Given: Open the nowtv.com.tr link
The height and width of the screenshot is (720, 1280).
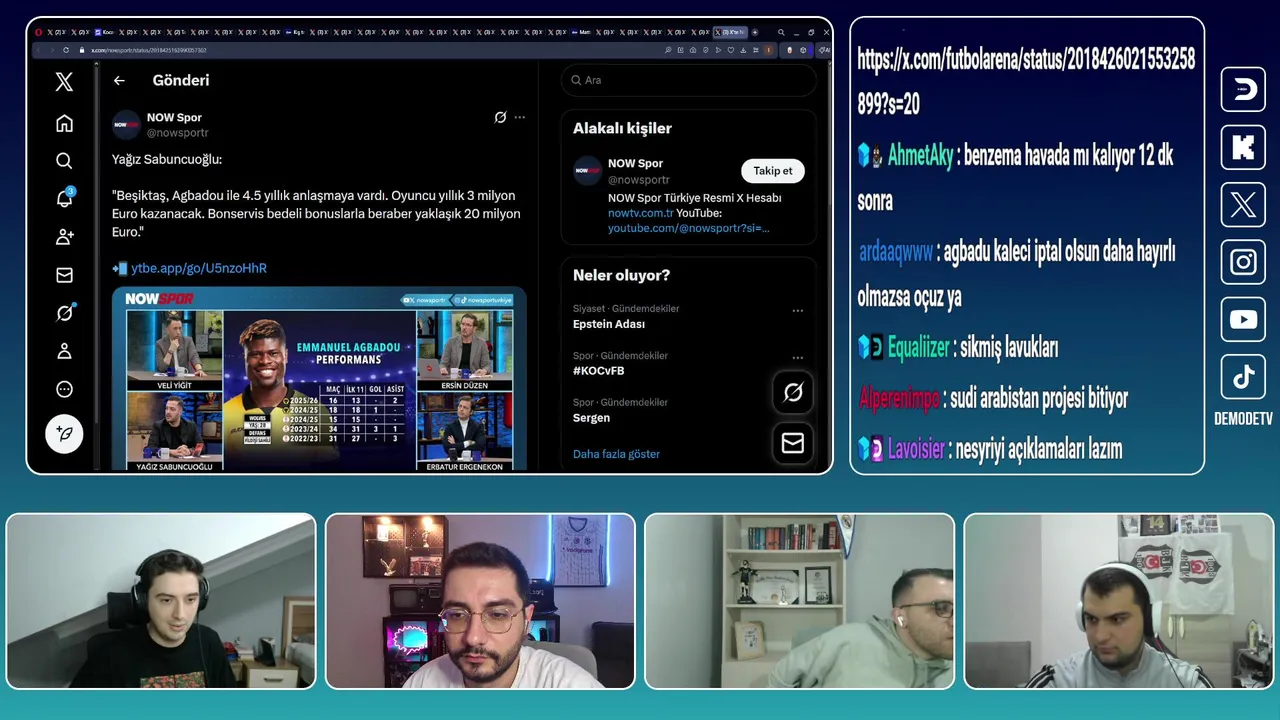Looking at the screenshot, I should (x=640, y=213).
